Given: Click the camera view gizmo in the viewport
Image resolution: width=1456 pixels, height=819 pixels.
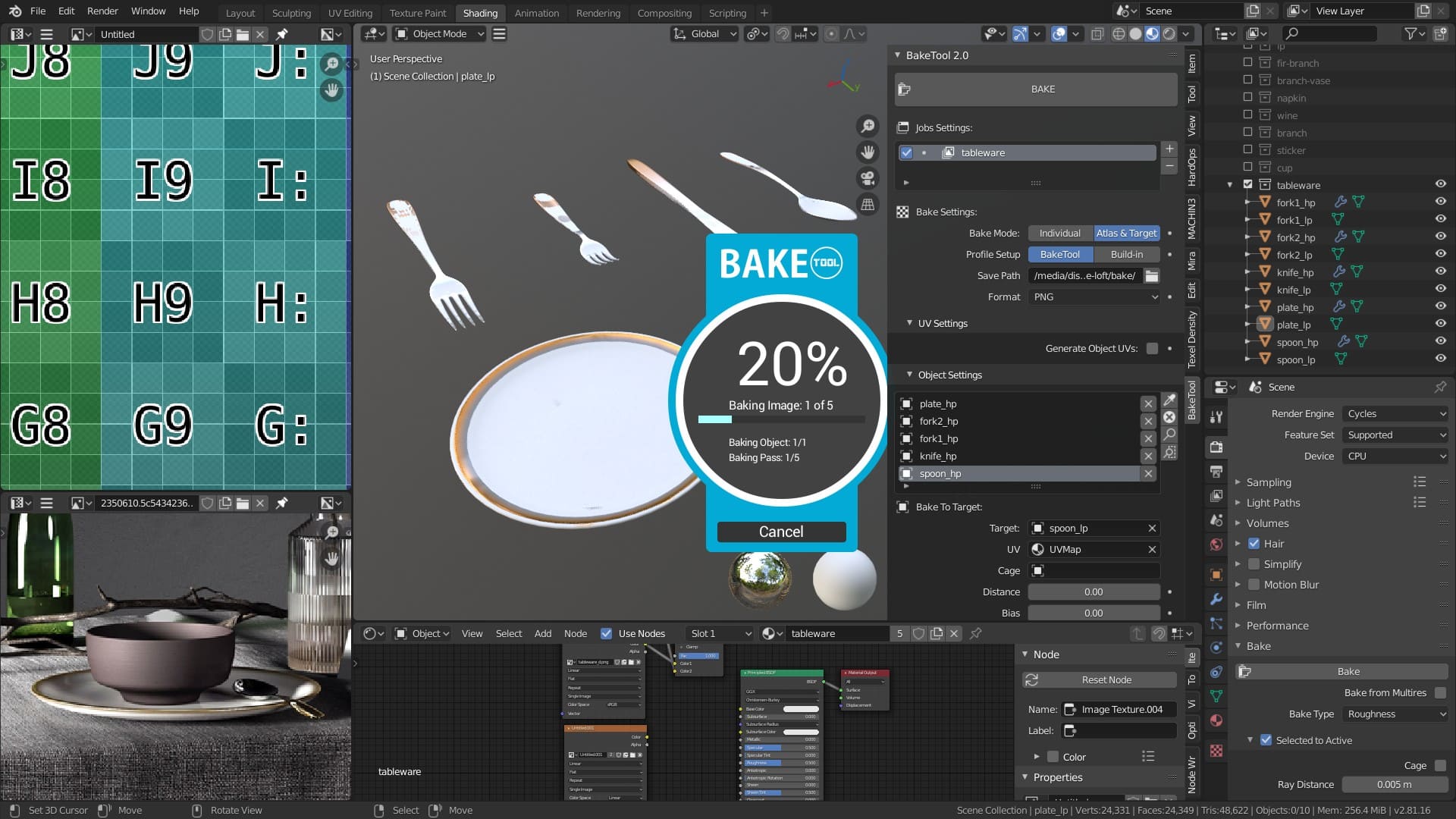Looking at the screenshot, I should tap(868, 178).
